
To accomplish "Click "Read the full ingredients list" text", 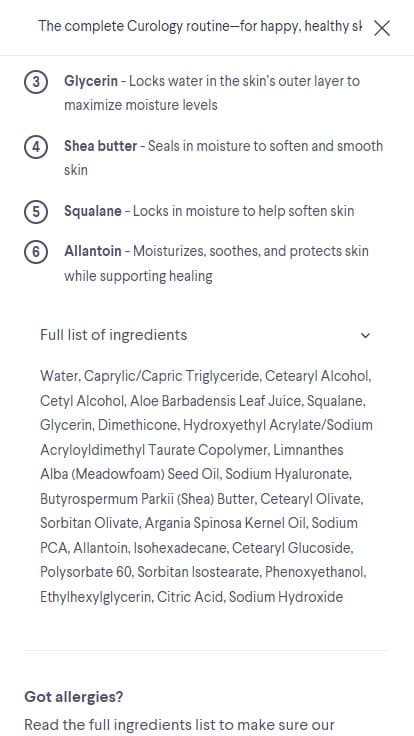I will point(115,725).
